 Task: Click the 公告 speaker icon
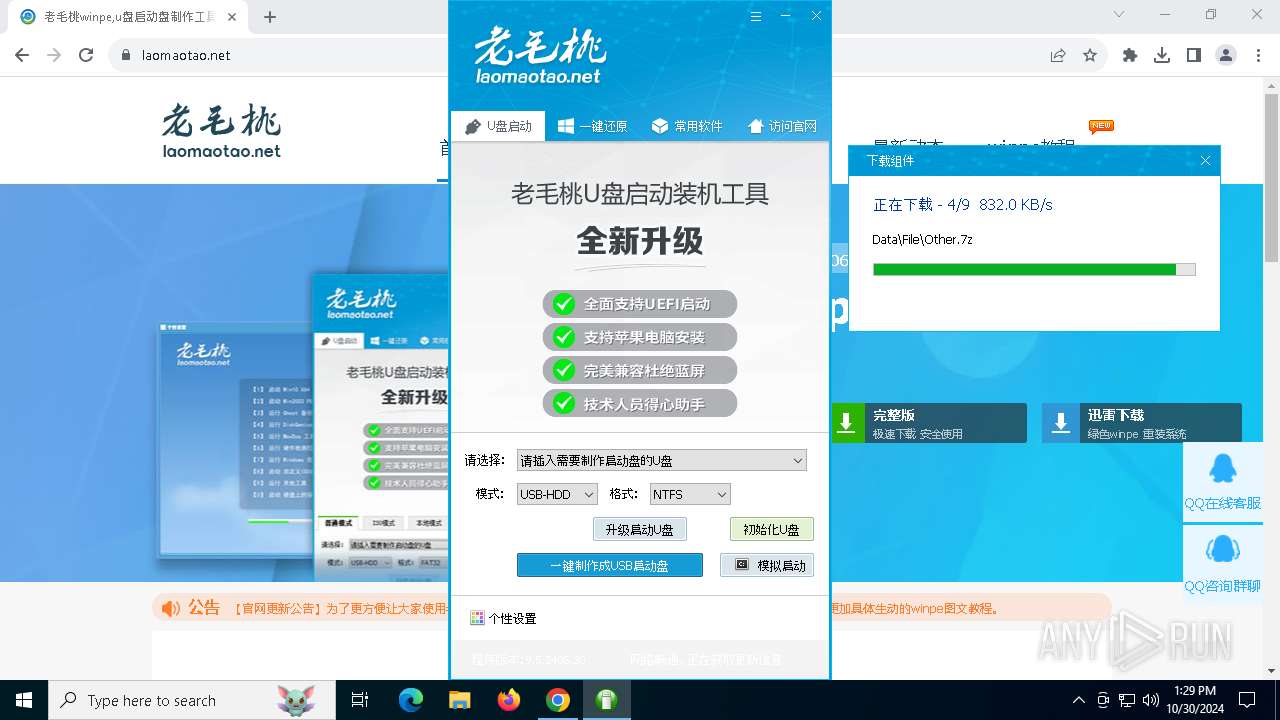(x=171, y=608)
